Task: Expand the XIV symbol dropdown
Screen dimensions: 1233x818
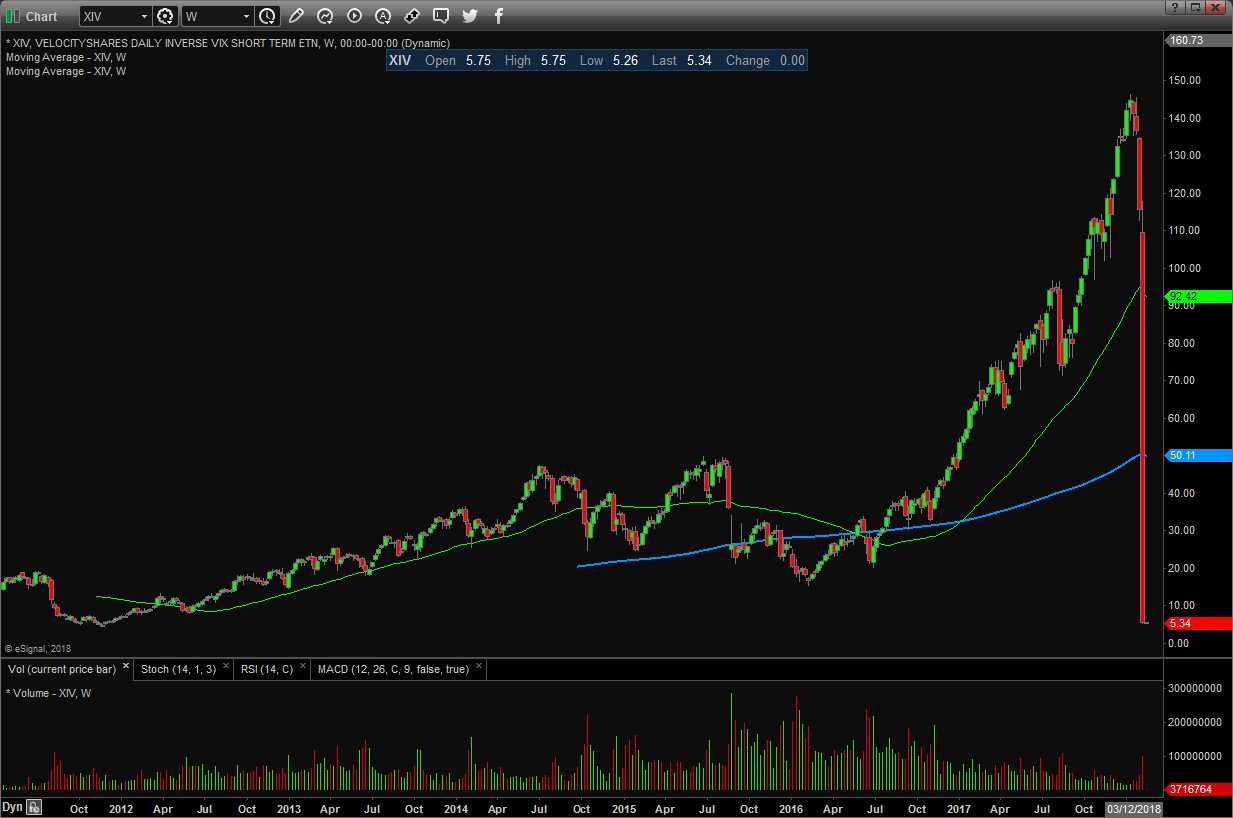Action: click(145, 16)
